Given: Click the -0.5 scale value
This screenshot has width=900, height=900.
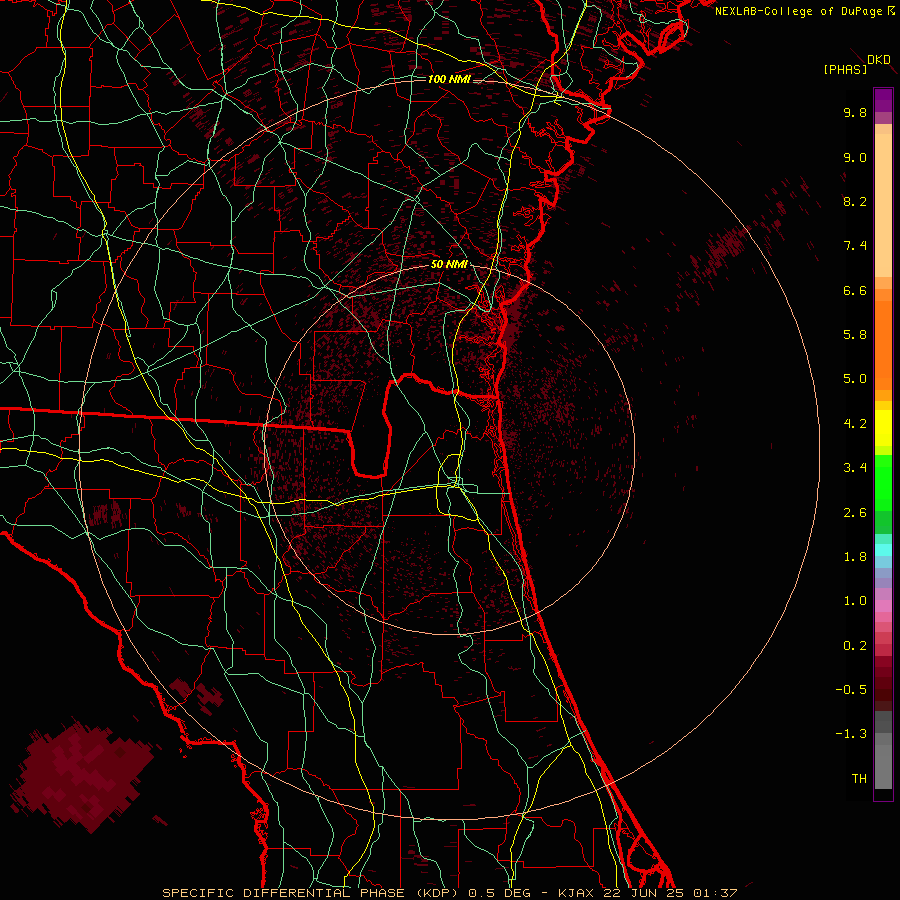Looking at the screenshot, I should (851, 690).
